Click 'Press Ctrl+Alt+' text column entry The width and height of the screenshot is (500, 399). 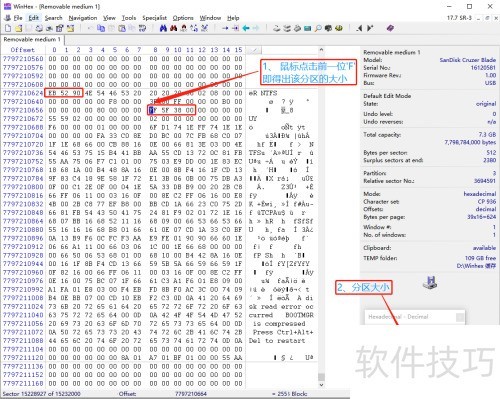pos(283,332)
